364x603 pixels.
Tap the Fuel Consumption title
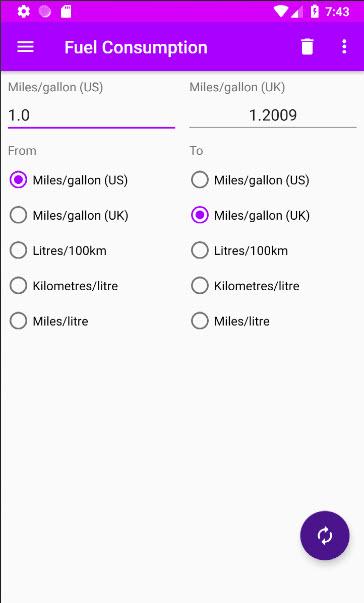pyautogui.click(x=136, y=48)
